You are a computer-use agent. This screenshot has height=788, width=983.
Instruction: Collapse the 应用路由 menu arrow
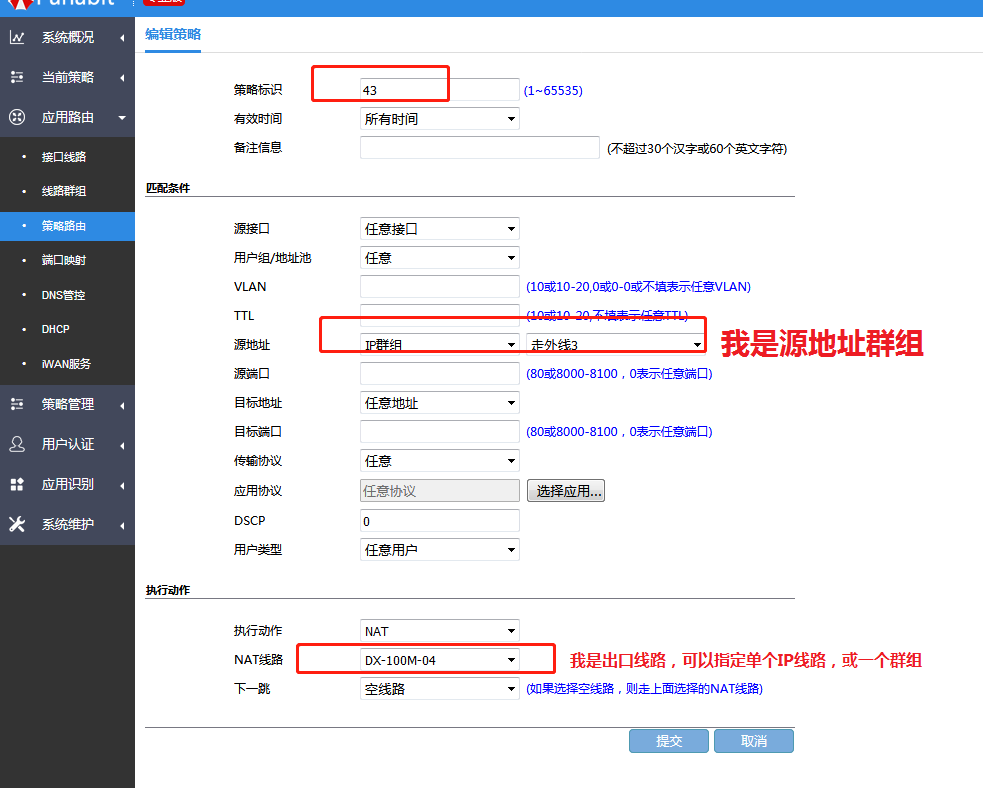point(122,118)
